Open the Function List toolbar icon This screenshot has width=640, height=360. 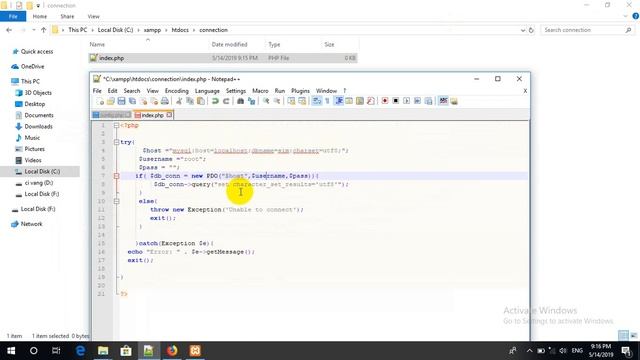pos(371,101)
